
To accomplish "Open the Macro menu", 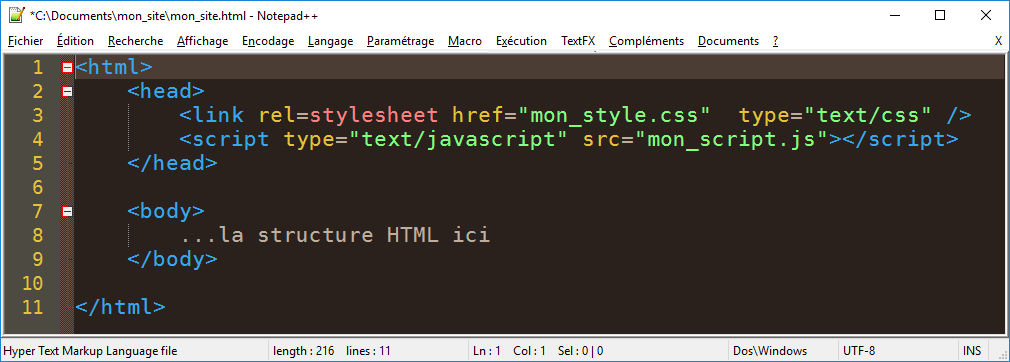I will point(465,41).
